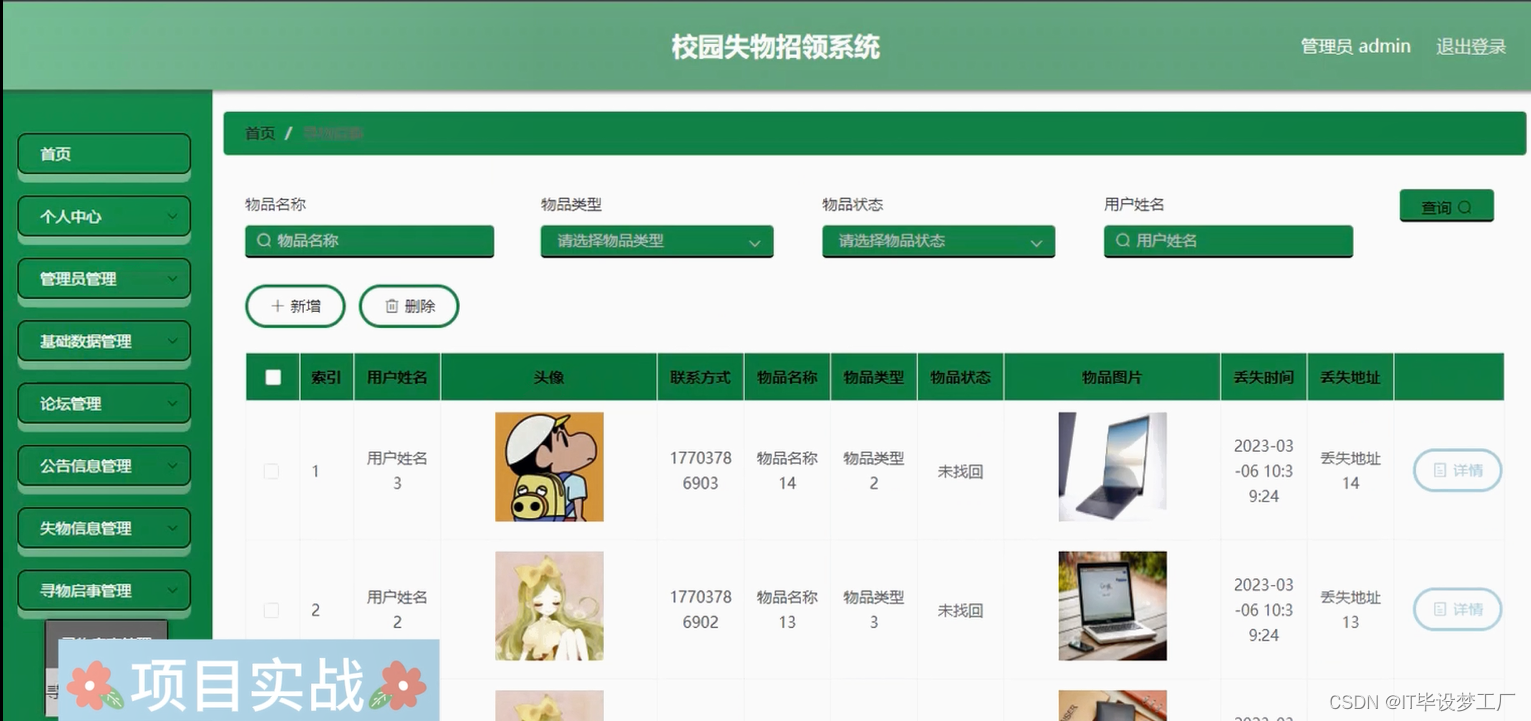The width and height of the screenshot is (1531, 721).
Task: Click the 未找回 status in row 1
Action: tap(960, 471)
